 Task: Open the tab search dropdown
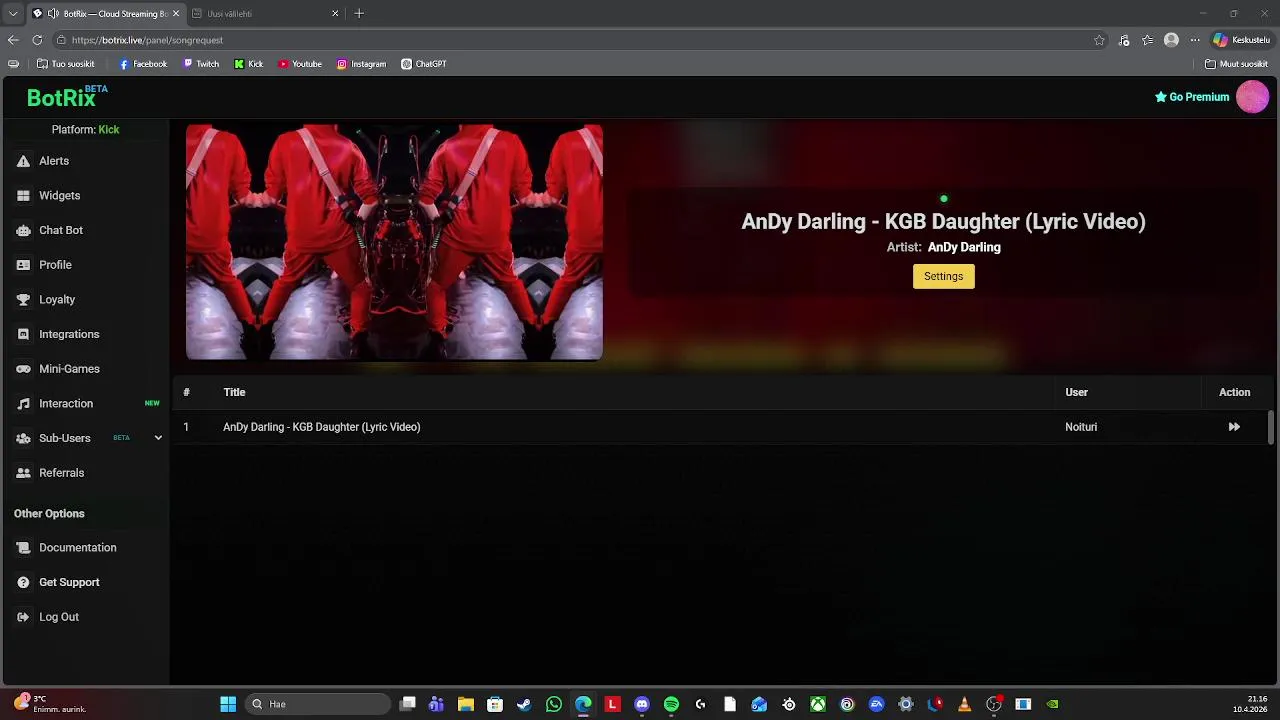point(12,13)
